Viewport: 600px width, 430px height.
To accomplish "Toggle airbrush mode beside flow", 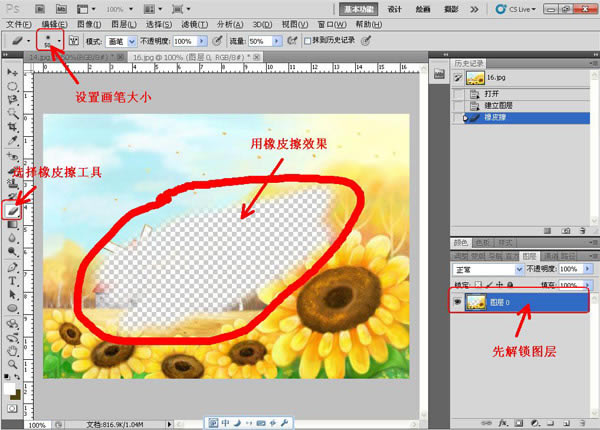I will [292, 41].
